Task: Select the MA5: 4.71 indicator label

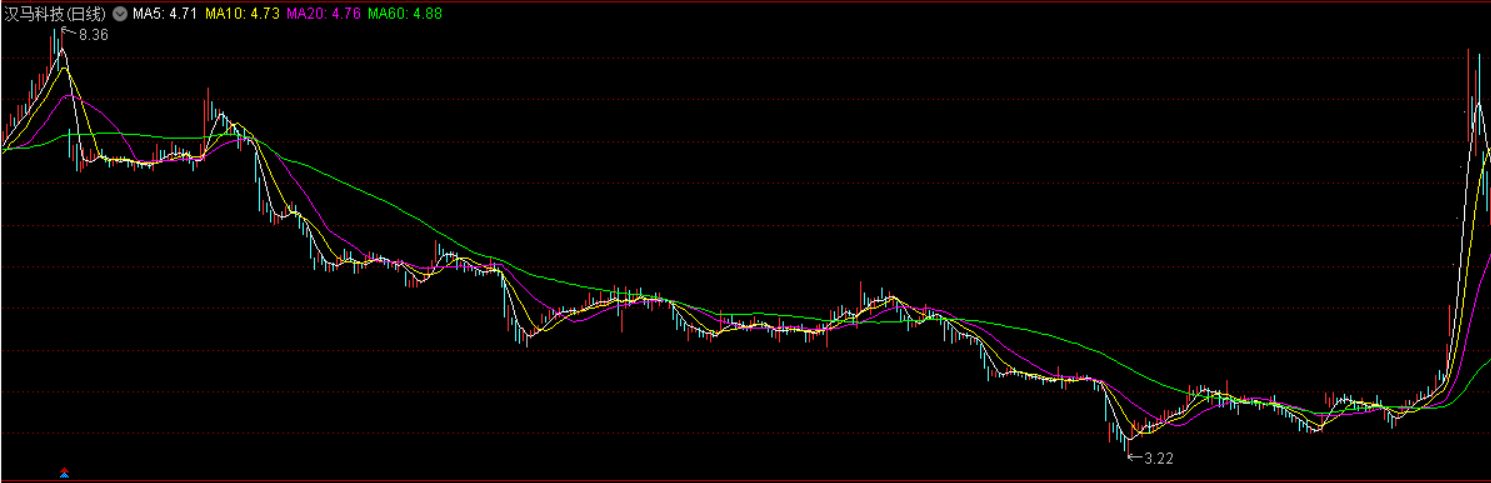Action: (x=164, y=14)
